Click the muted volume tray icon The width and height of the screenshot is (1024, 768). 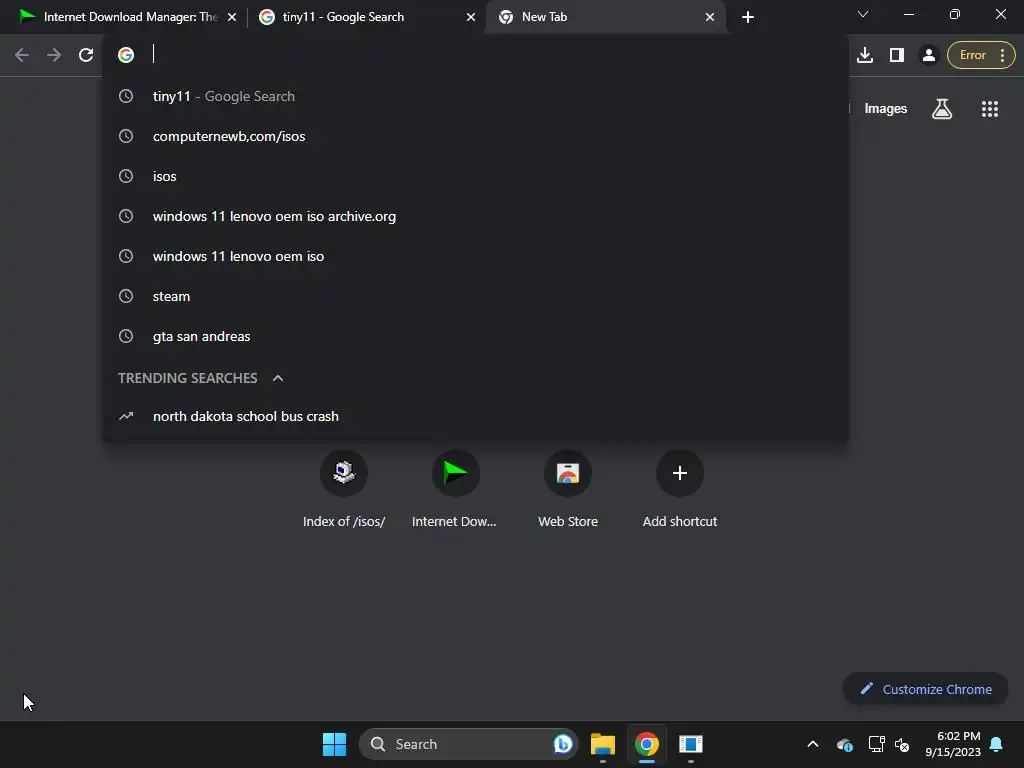pyautogui.click(x=903, y=744)
